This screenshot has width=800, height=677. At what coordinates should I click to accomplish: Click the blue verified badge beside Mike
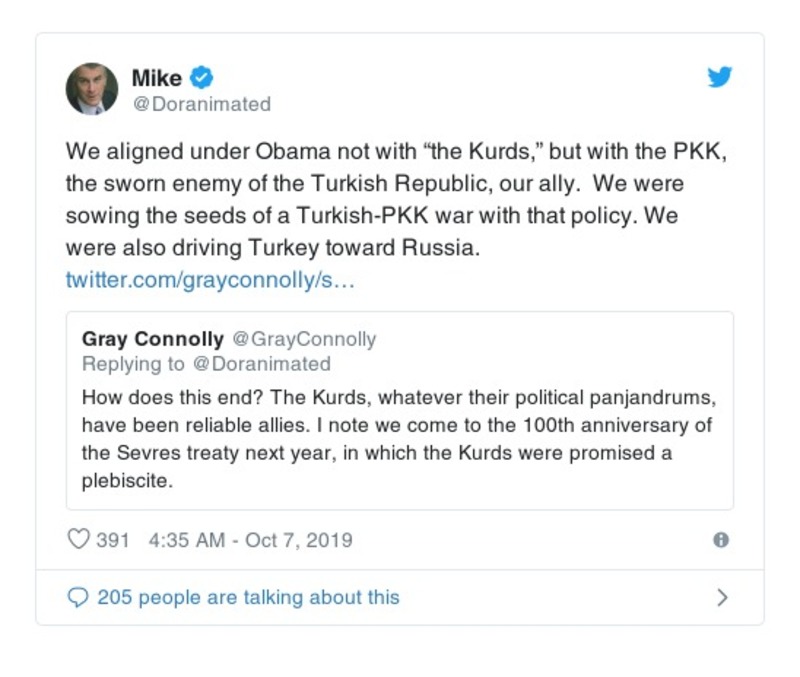(201, 77)
